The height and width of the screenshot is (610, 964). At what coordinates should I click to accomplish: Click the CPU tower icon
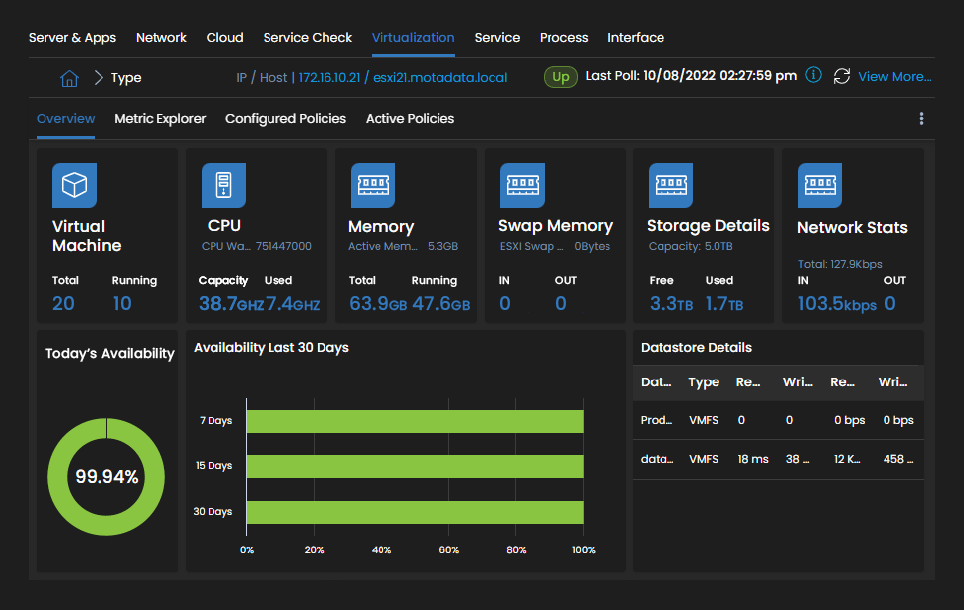tap(224, 185)
